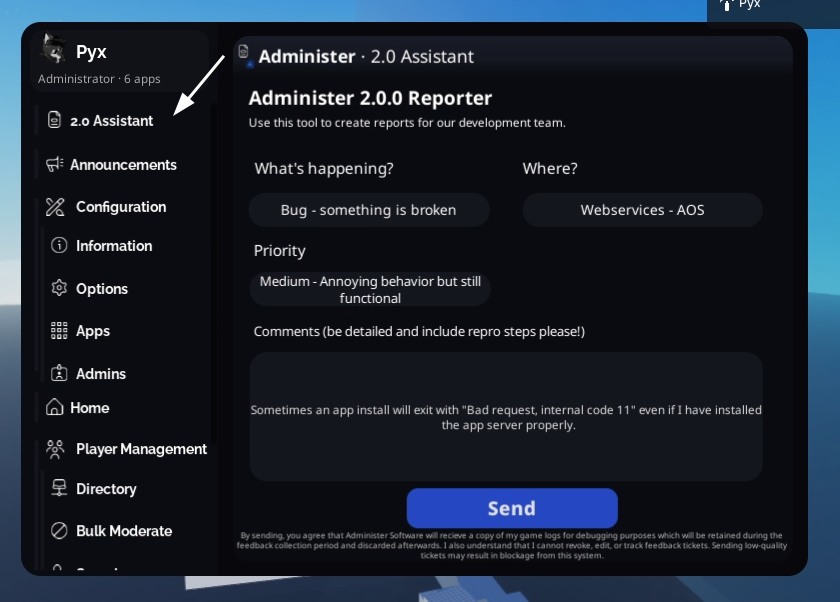Click the 2.0 Assistant document icon in sidebar
The width and height of the screenshot is (840, 602).
tap(54, 119)
